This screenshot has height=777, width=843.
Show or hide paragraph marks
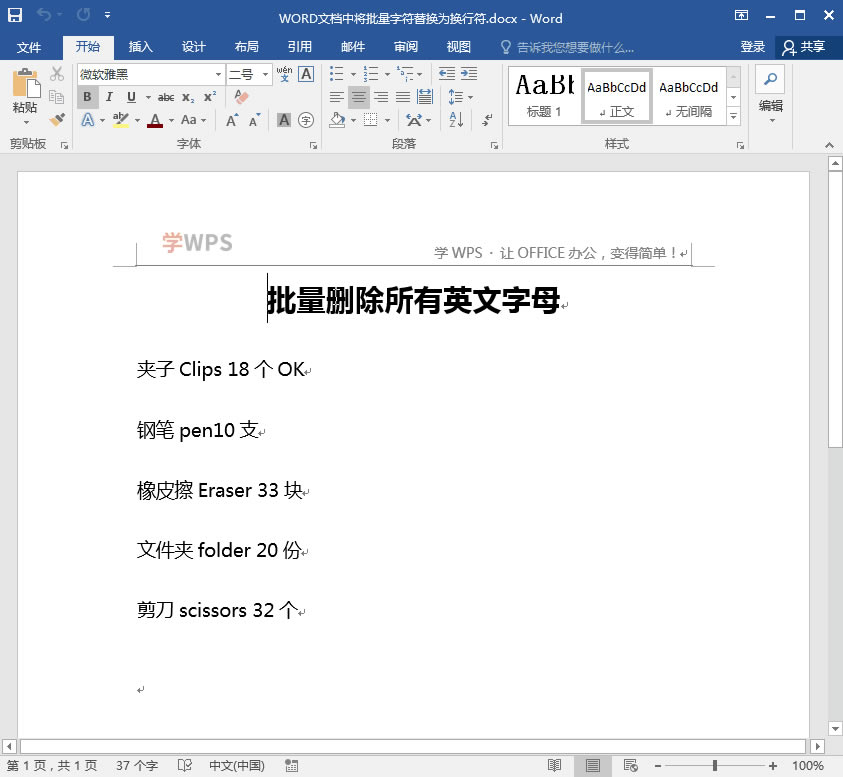488,120
